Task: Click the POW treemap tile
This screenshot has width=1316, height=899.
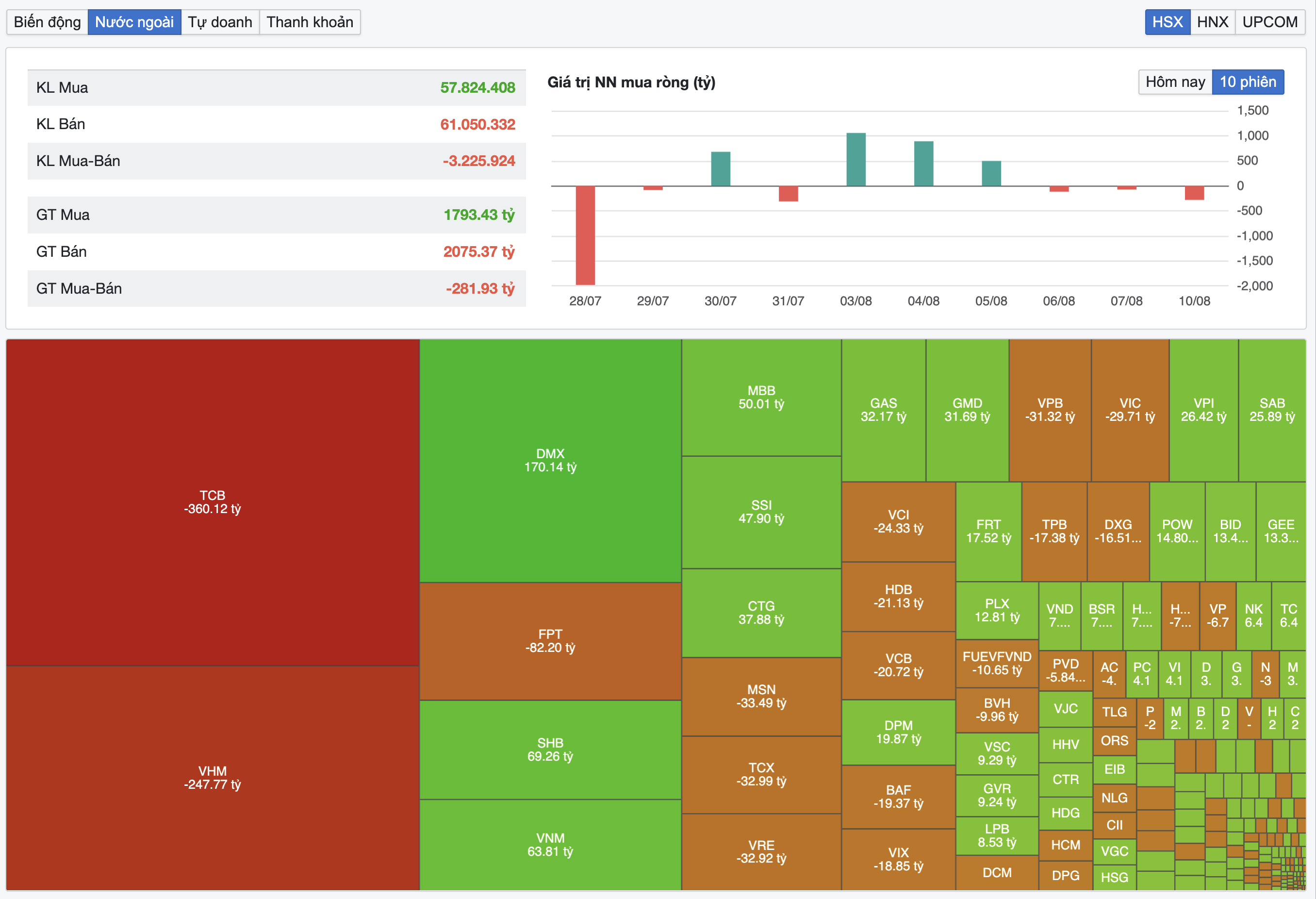Action: click(x=1177, y=532)
